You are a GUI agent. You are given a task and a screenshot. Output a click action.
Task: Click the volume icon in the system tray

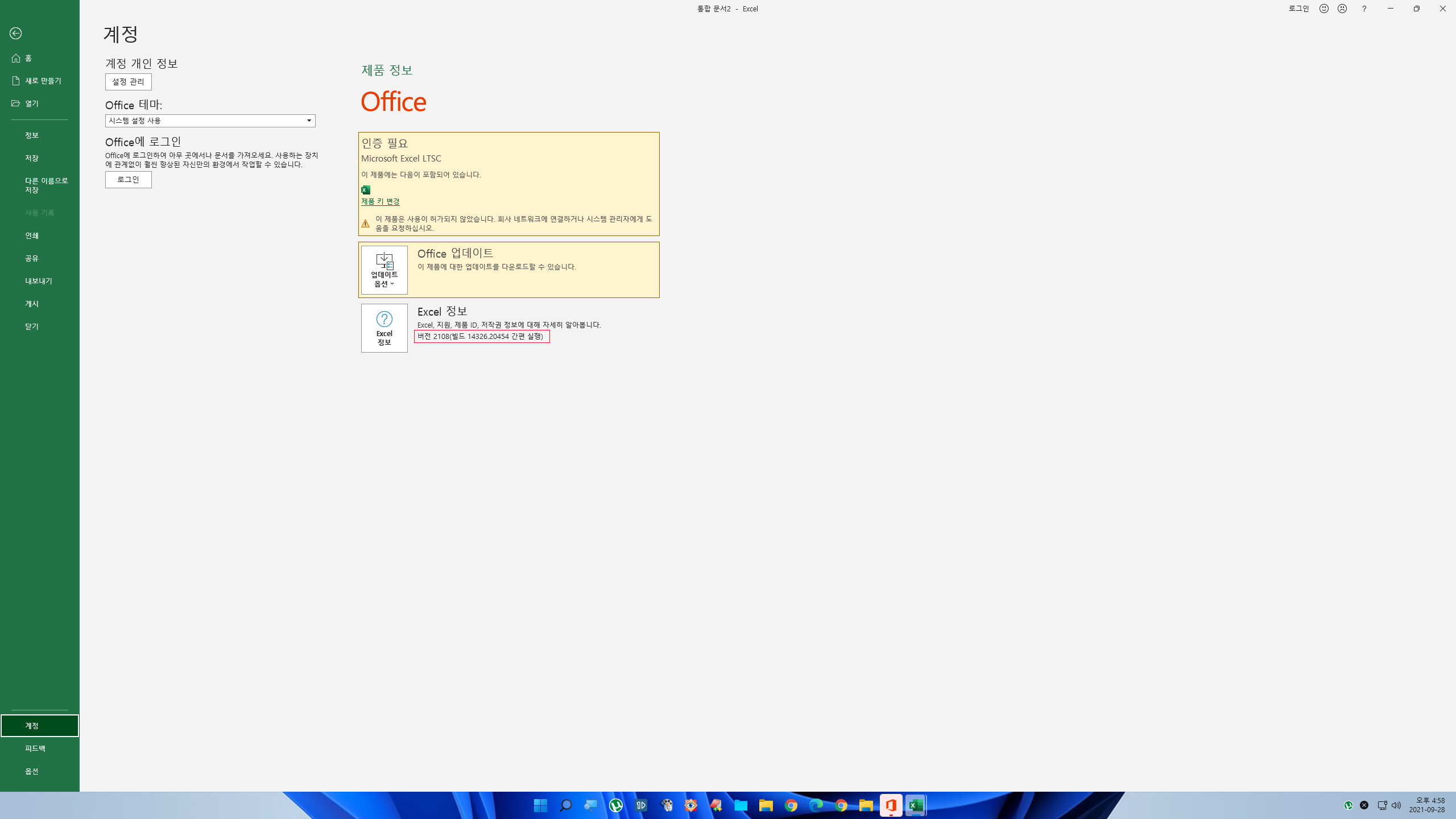click(1396, 805)
